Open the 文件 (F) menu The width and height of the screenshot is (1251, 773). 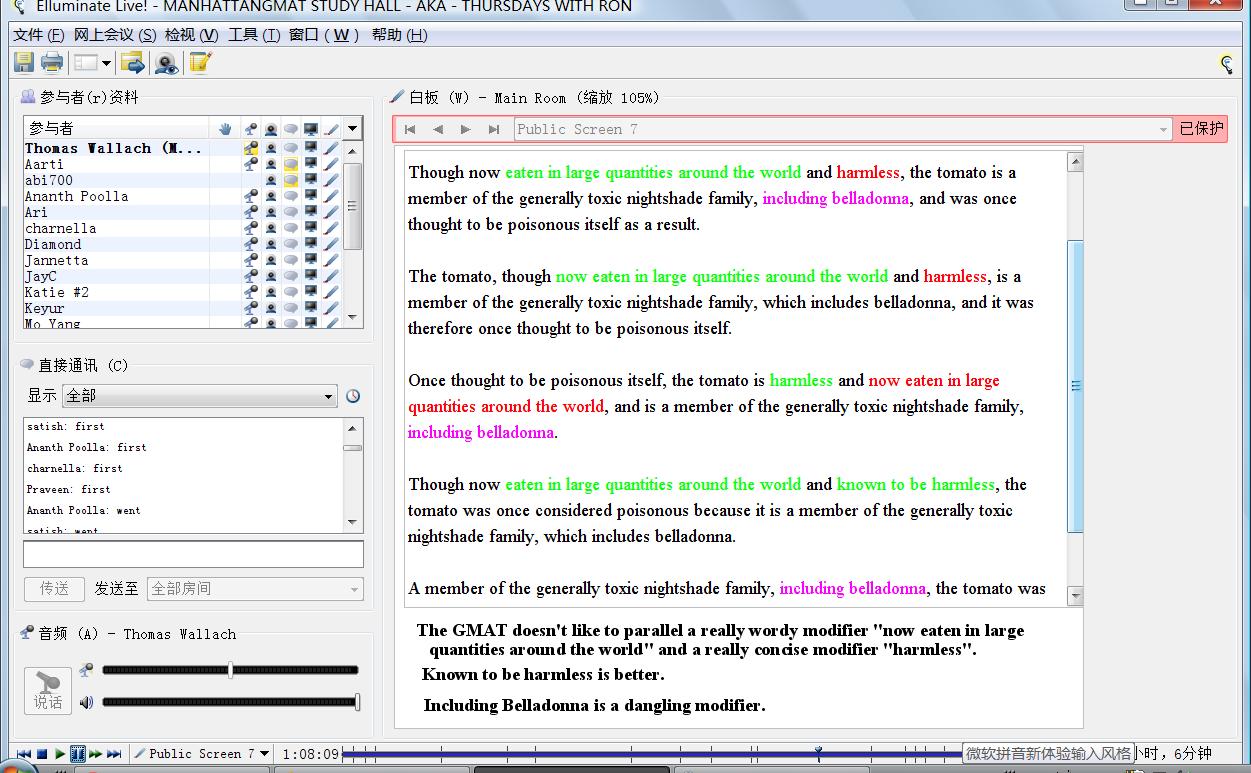(x=39, y=35)
